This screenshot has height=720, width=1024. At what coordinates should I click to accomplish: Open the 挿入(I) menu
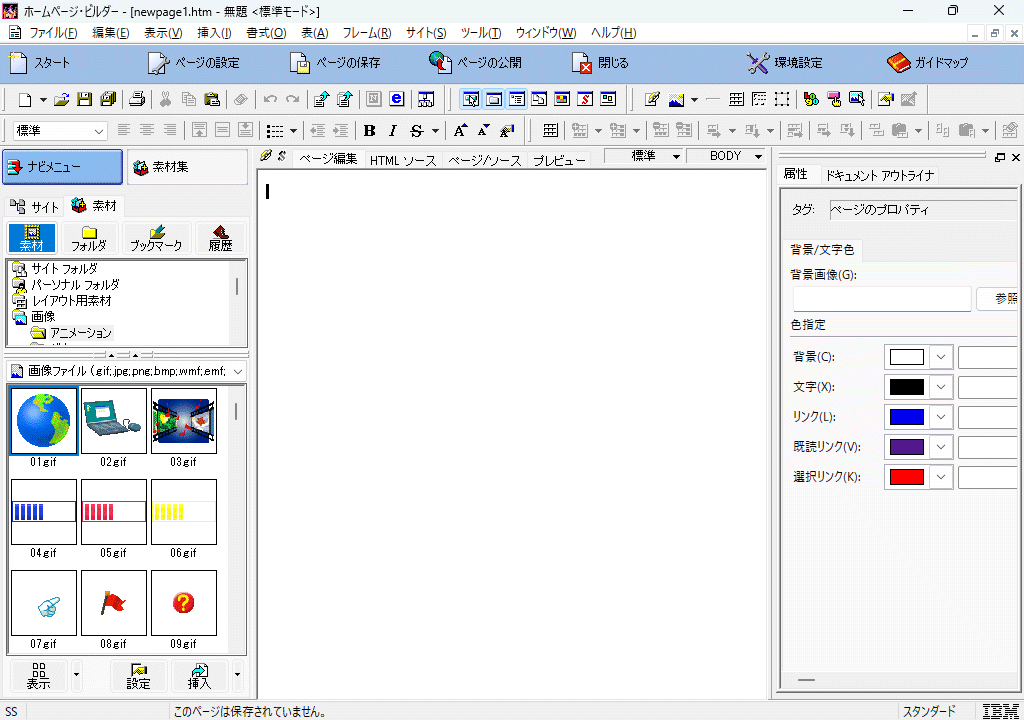(x=214, y=33)
